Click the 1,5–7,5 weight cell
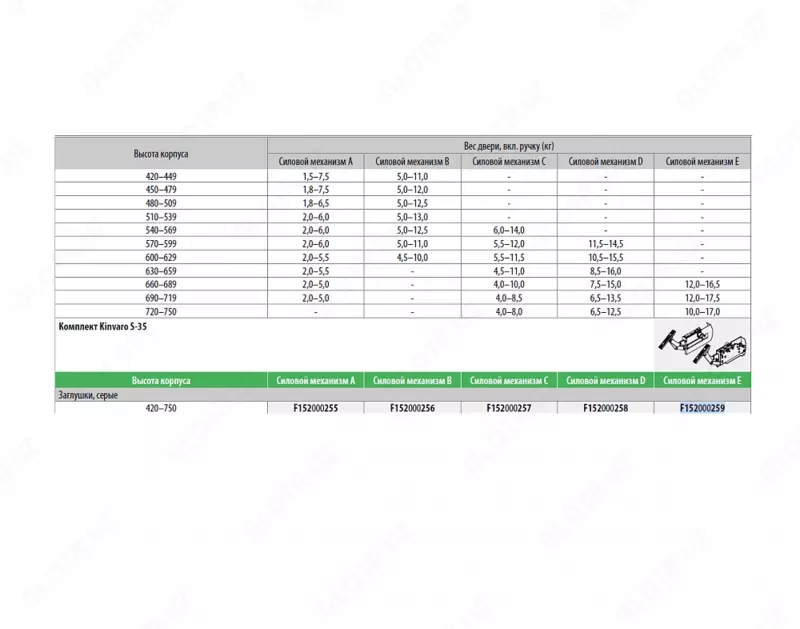The height and width of the screenshot is (629, 800). [315, 175]
